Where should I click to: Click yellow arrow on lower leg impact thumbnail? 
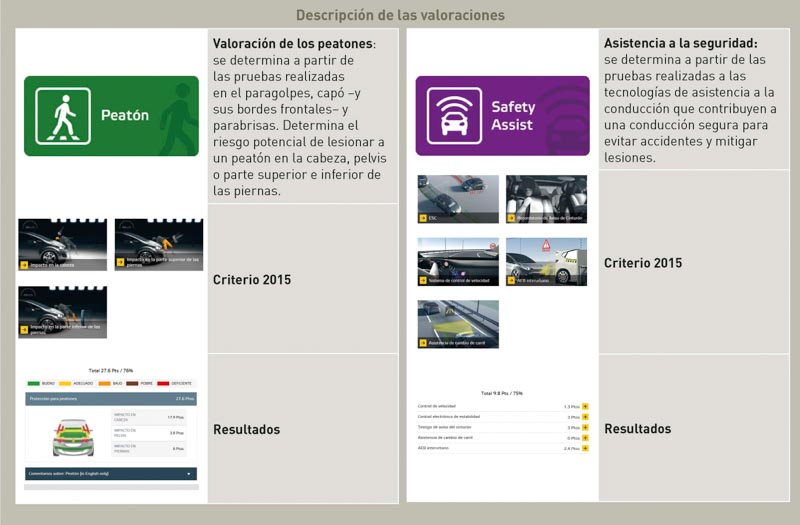pyautogui.click(x=24, y=330)
